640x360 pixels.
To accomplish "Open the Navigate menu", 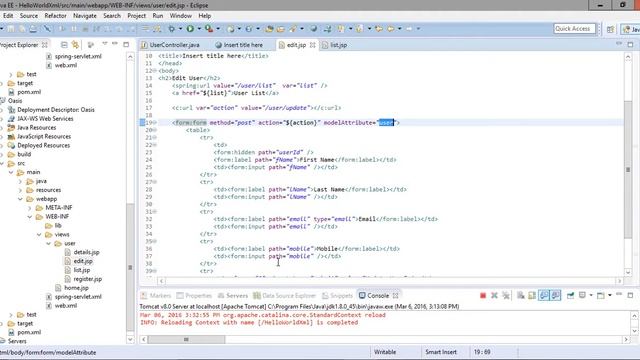I will pyautogui.click(x=85, y=16).
